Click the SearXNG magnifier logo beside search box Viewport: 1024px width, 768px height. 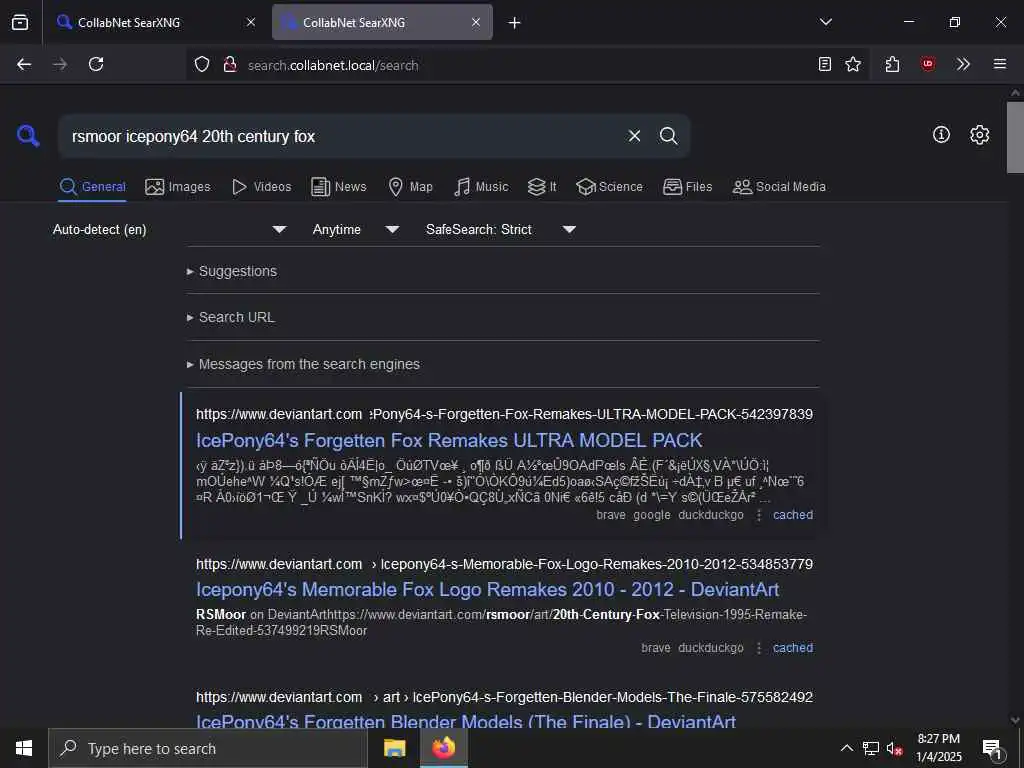pyautogui.click(x=28, y=136)
